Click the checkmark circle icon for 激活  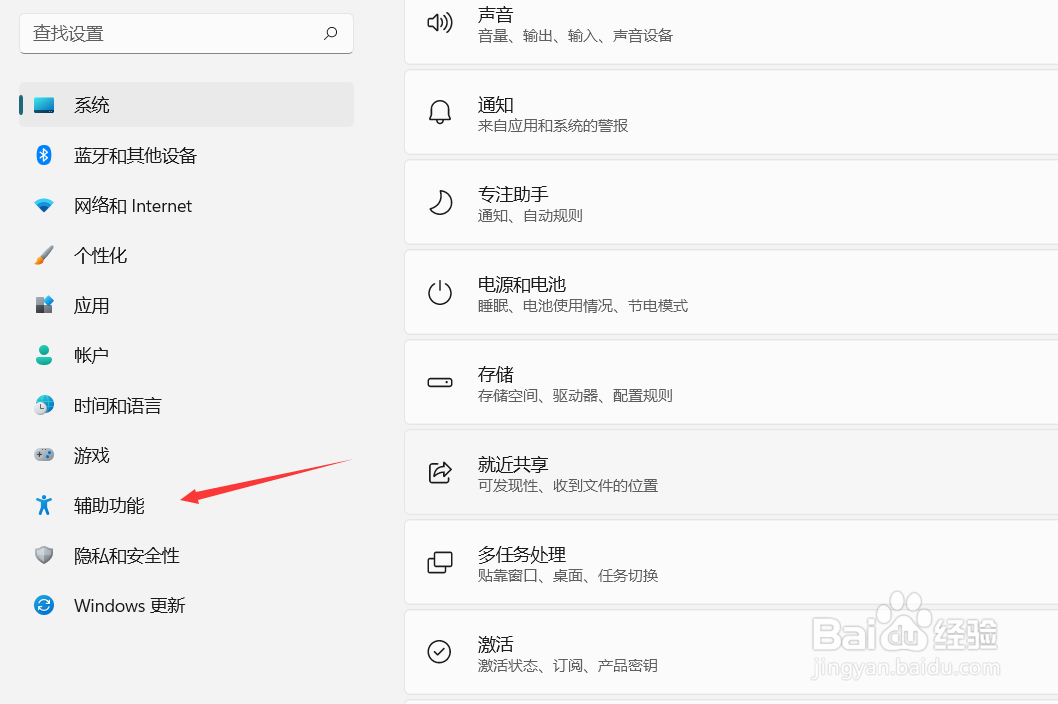pos(440,652)
